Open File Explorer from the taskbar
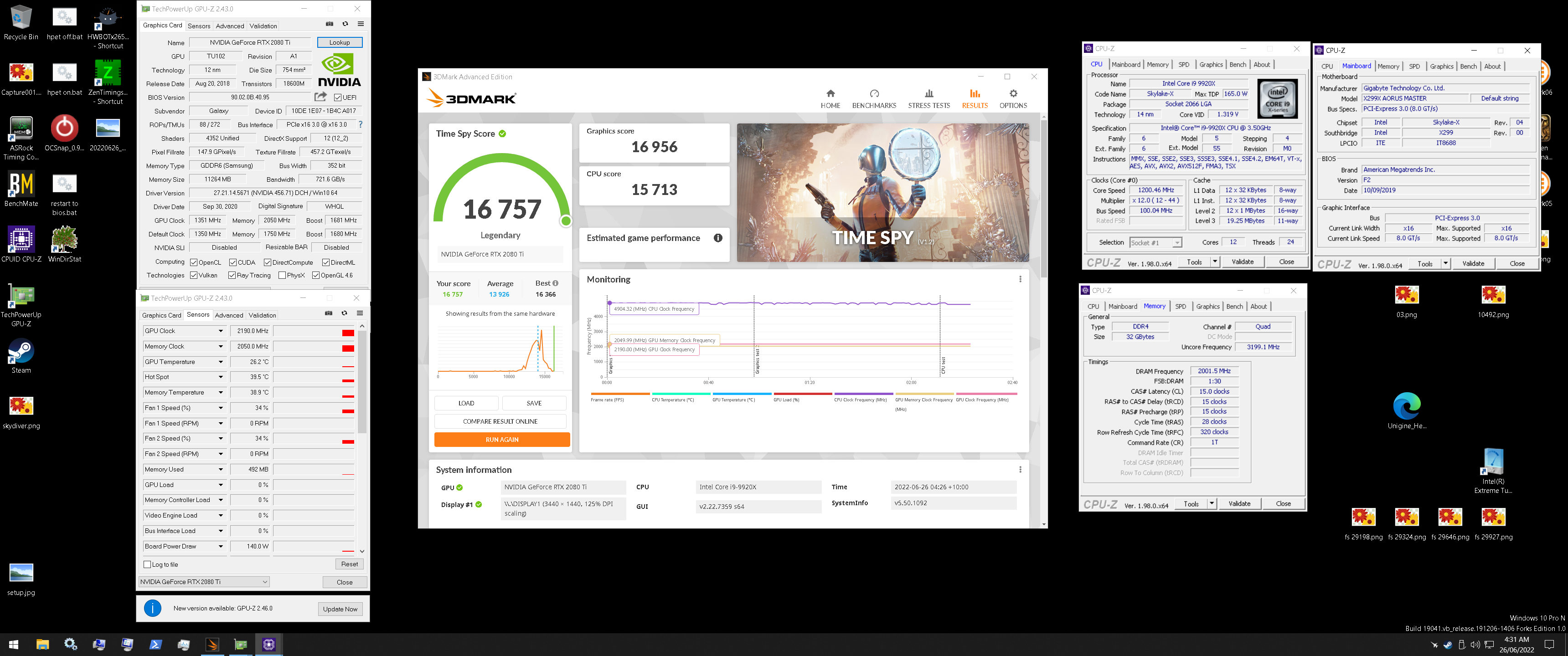 (42, 644)
